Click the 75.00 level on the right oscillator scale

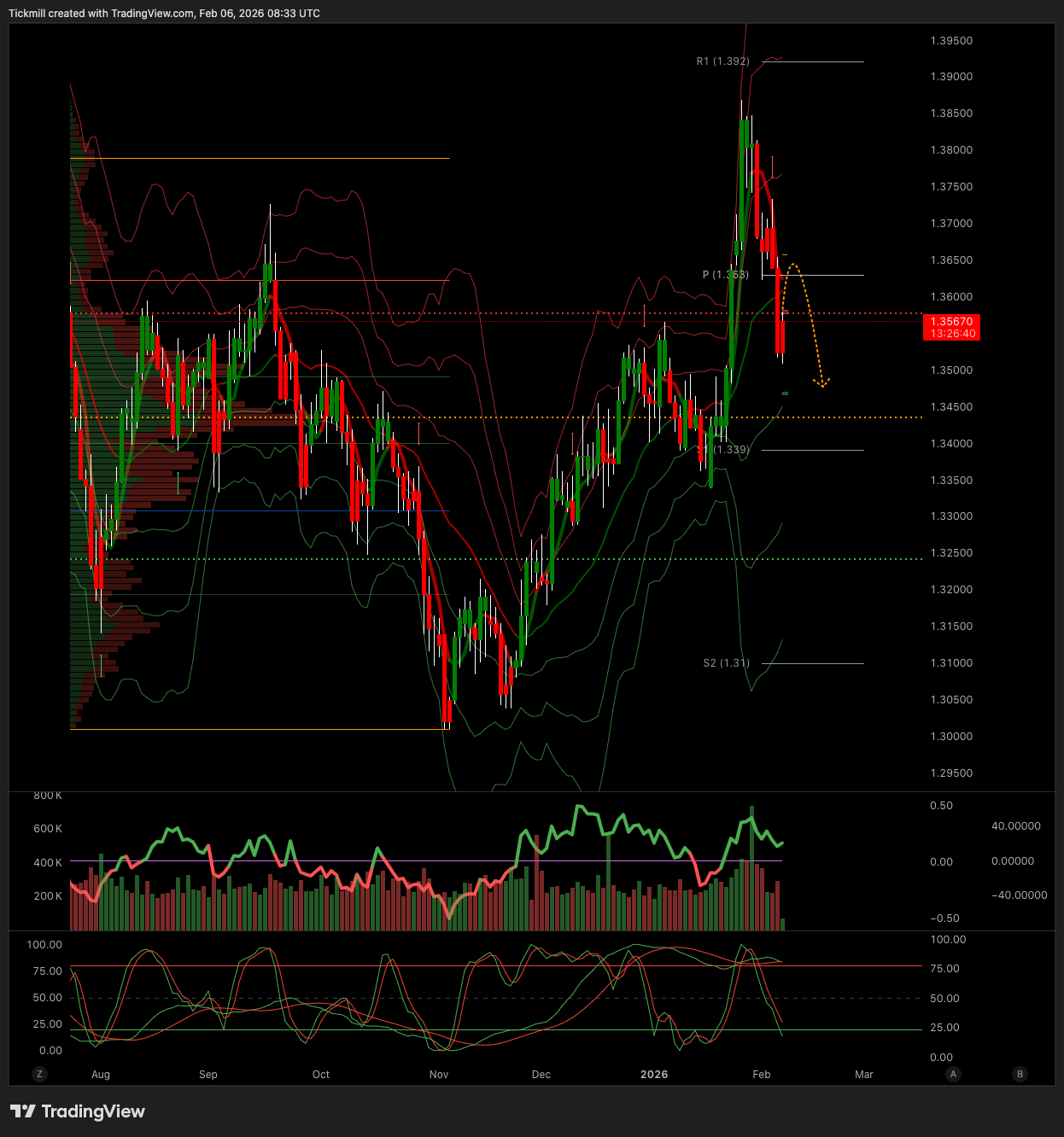coord(944,969)
